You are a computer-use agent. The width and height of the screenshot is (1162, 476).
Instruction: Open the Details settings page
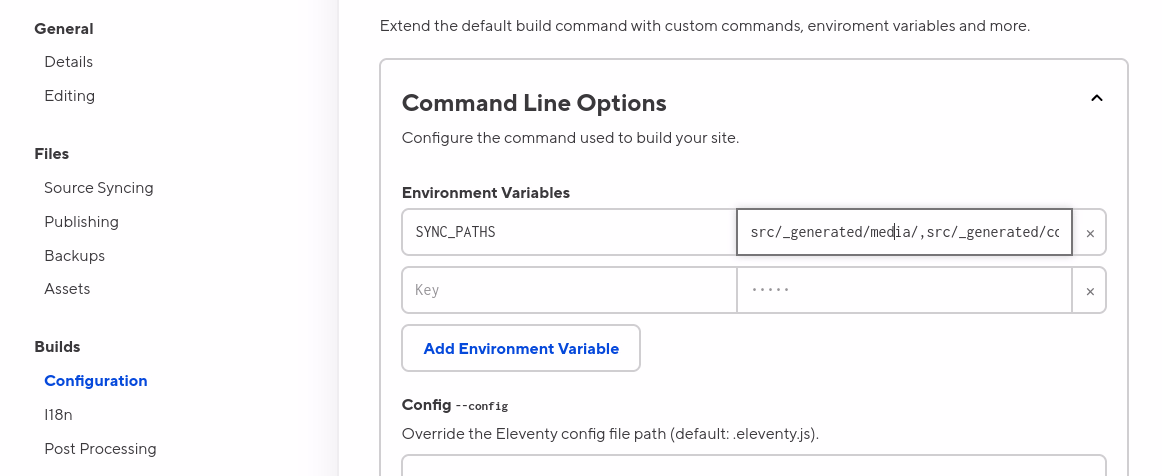click(68, 62)
